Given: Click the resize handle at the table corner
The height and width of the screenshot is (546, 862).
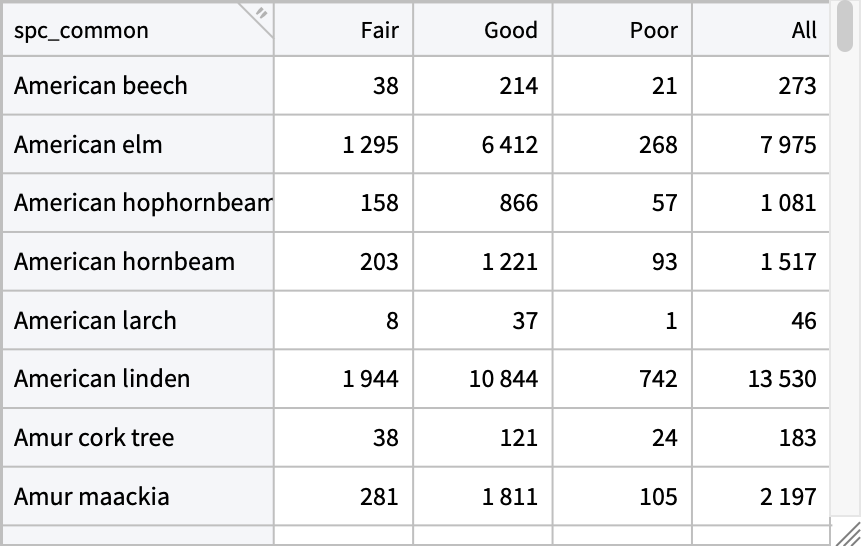Looking at the screenshot, I should 847,532.
